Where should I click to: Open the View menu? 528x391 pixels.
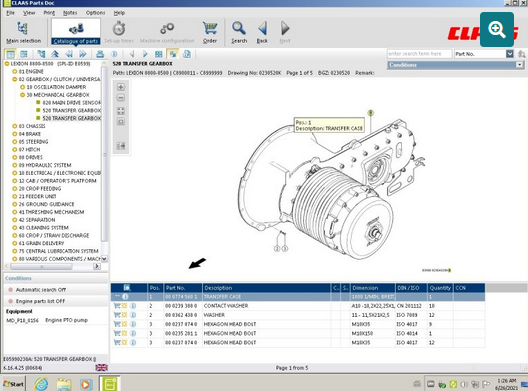29,13
